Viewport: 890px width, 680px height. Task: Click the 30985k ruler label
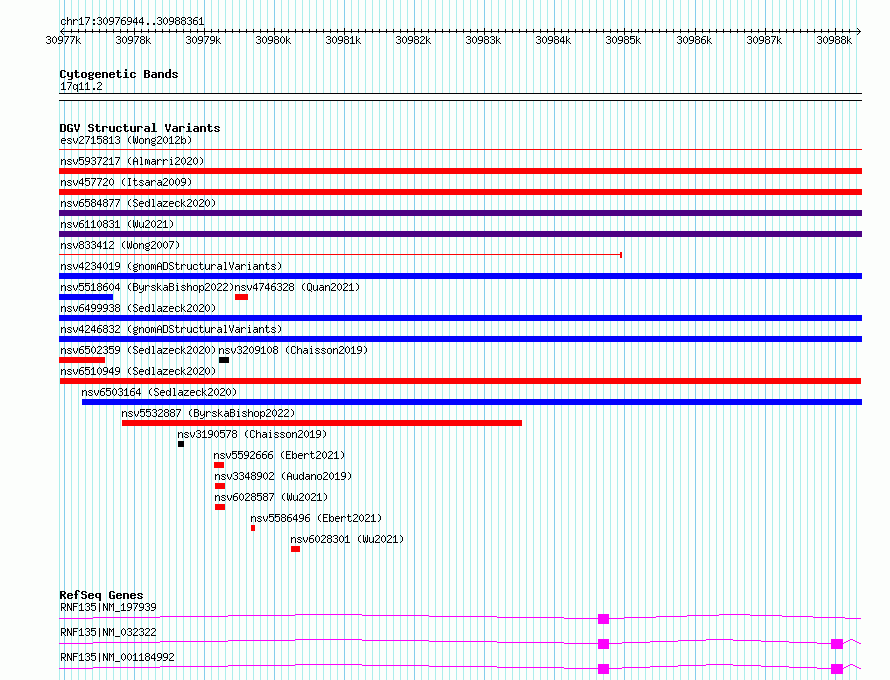(623, 40)
